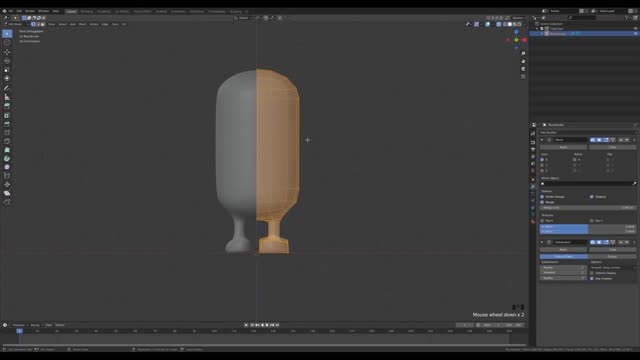Toggle camera view in the viewport
The height and width of the screenshot is (360, 640).
(x=523, y=69)
